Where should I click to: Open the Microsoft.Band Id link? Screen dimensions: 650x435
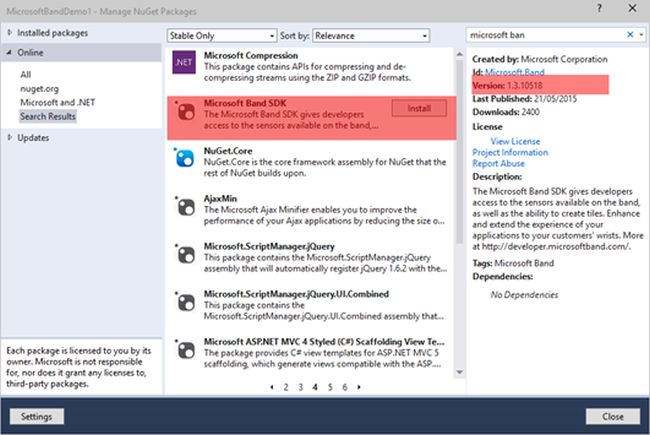[514, 72]
